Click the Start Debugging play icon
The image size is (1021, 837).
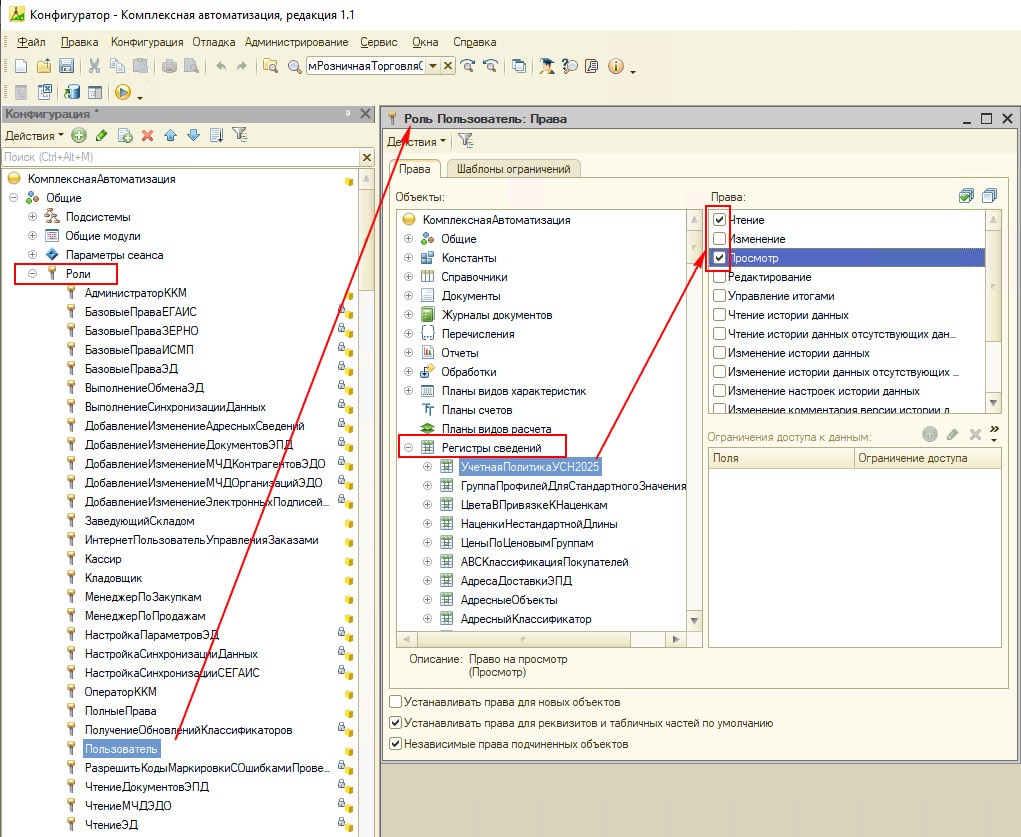pos(123,93)
